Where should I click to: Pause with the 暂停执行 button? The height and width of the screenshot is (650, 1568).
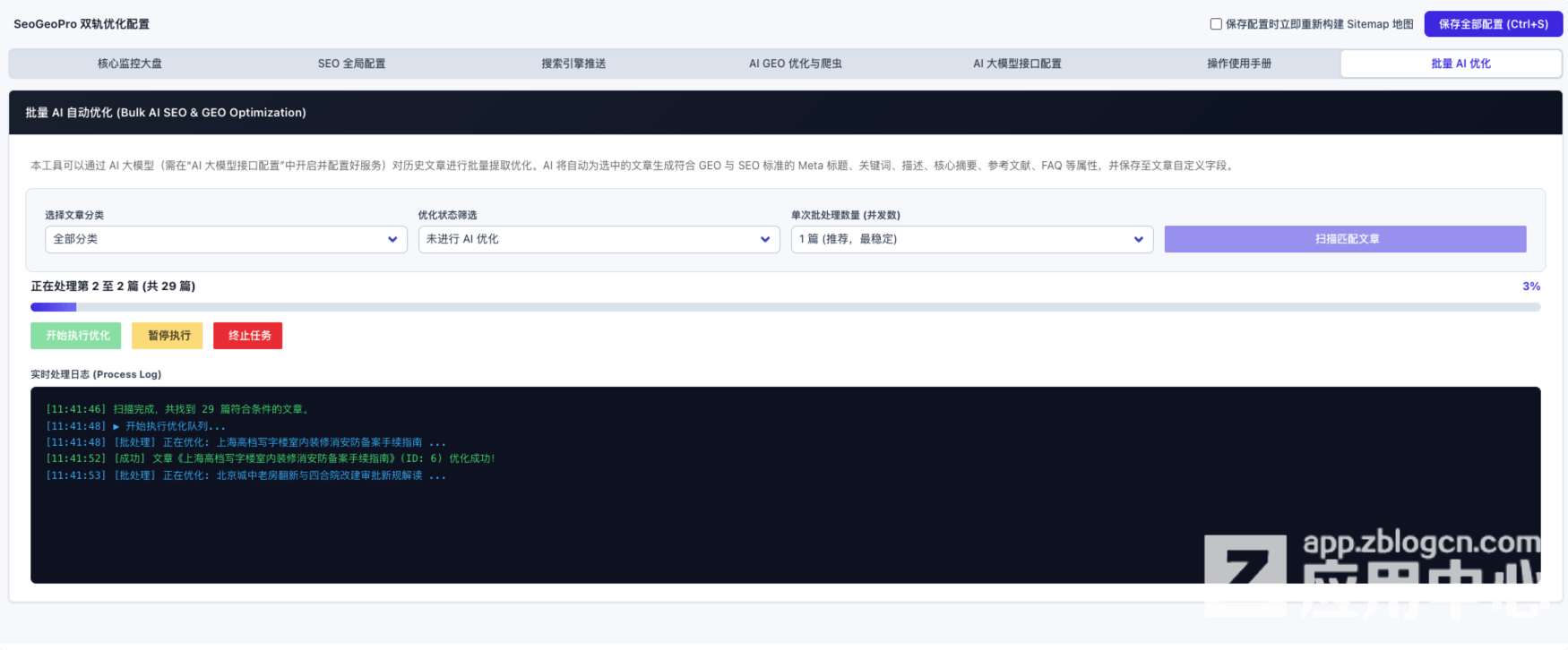[x=168, y=336]
